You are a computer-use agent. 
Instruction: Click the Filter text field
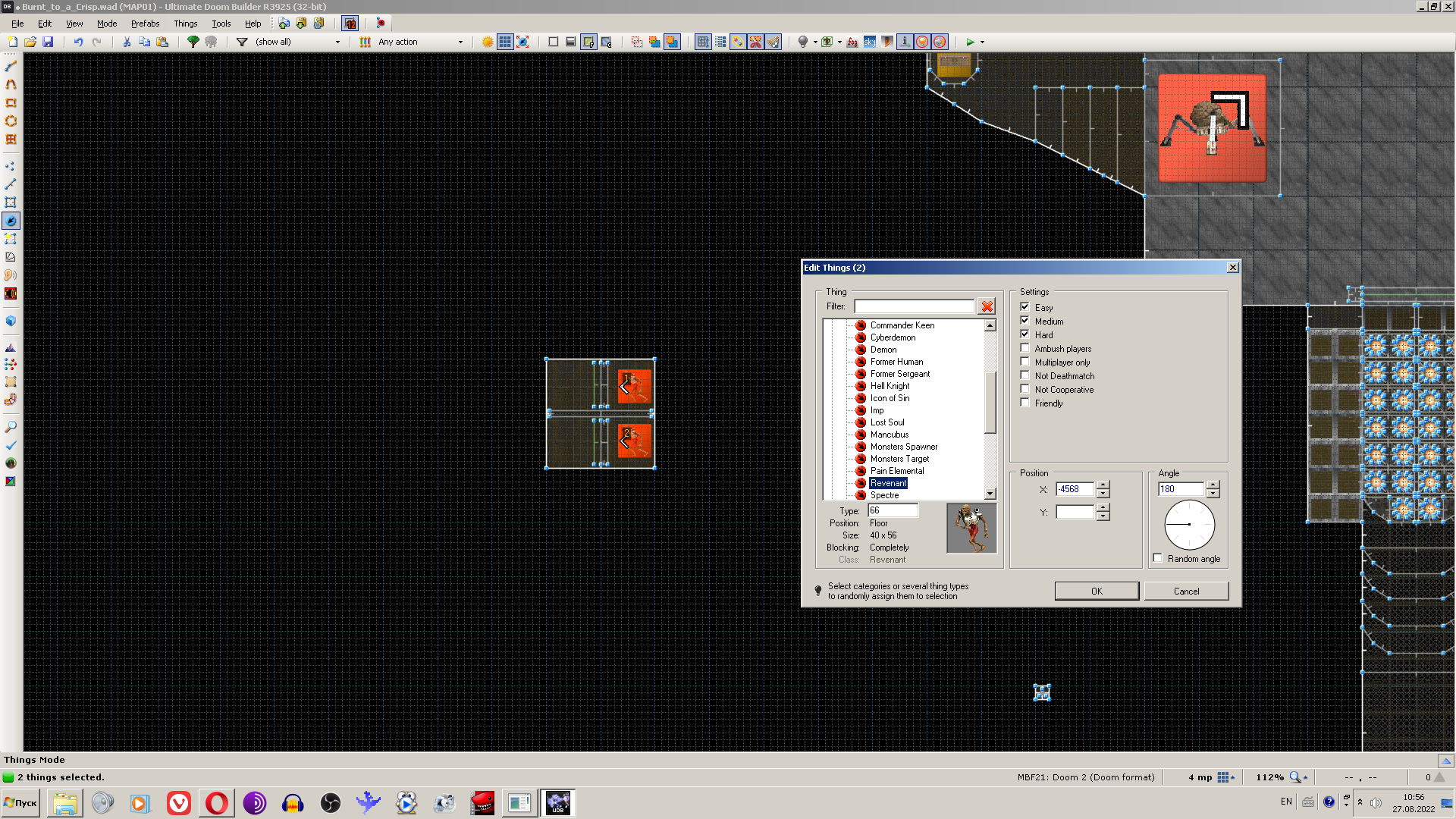click(914, 306)
